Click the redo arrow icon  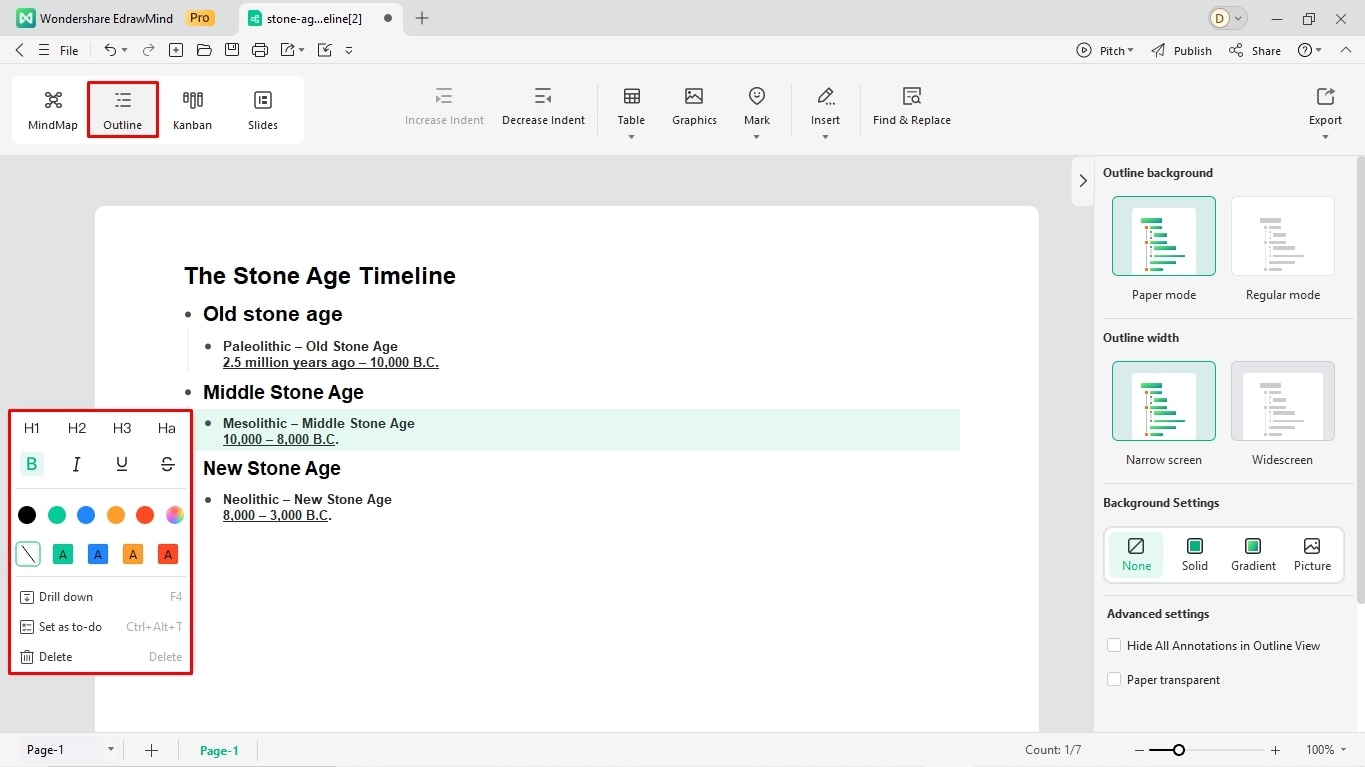[148, 50]
